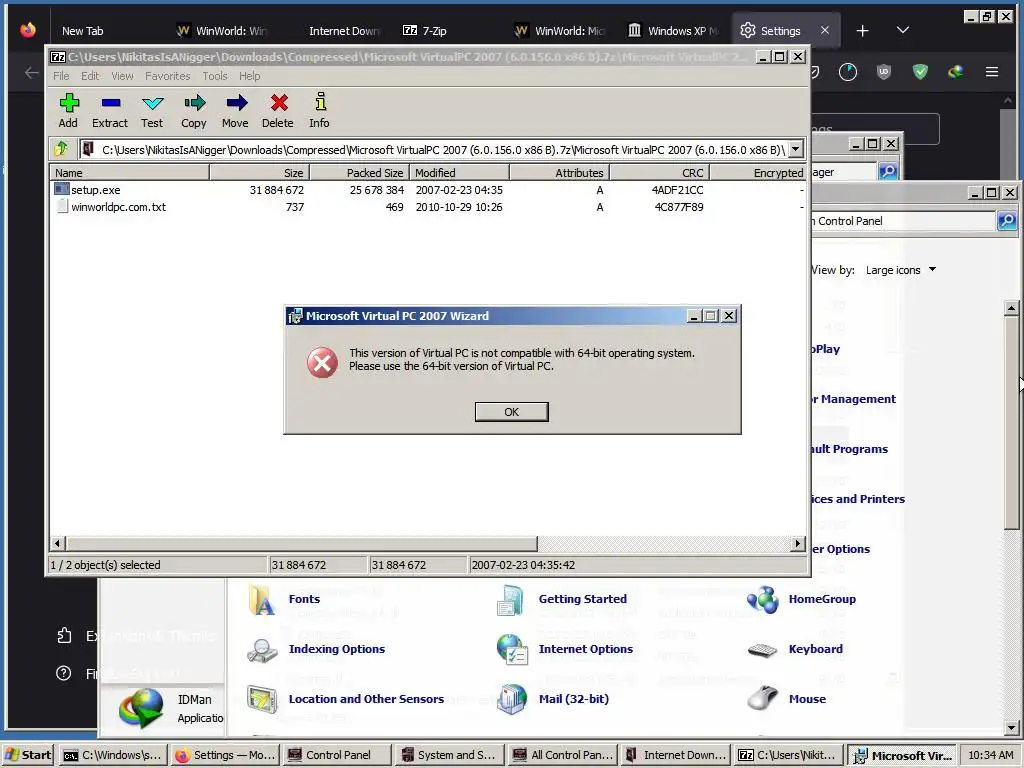This screenshot has width=1024, height=768.
Task: Open Firefox hamburger application menu
Action: (x=991, y=72)
